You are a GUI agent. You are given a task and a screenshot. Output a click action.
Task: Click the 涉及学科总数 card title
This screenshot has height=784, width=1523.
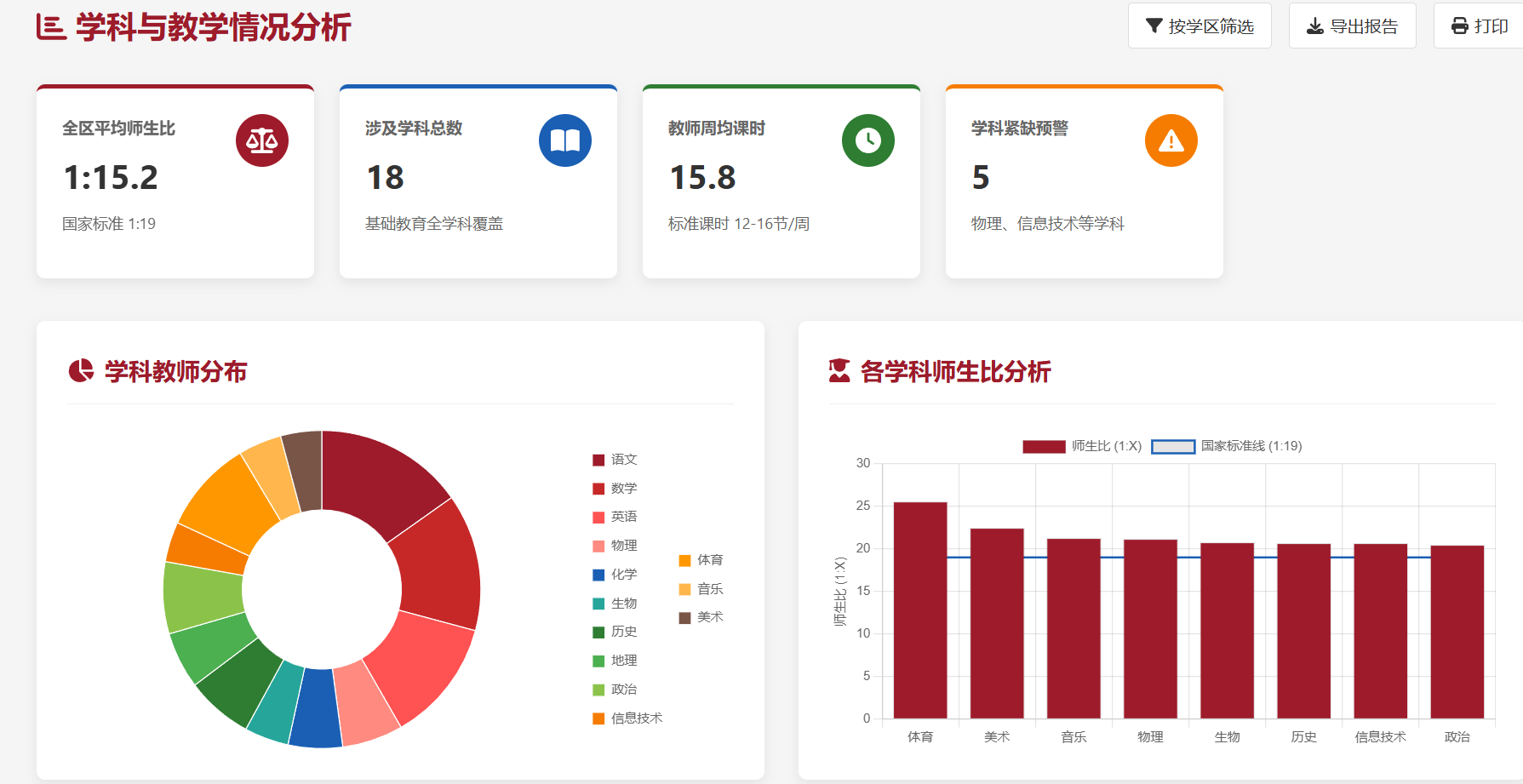click(414, 129)
